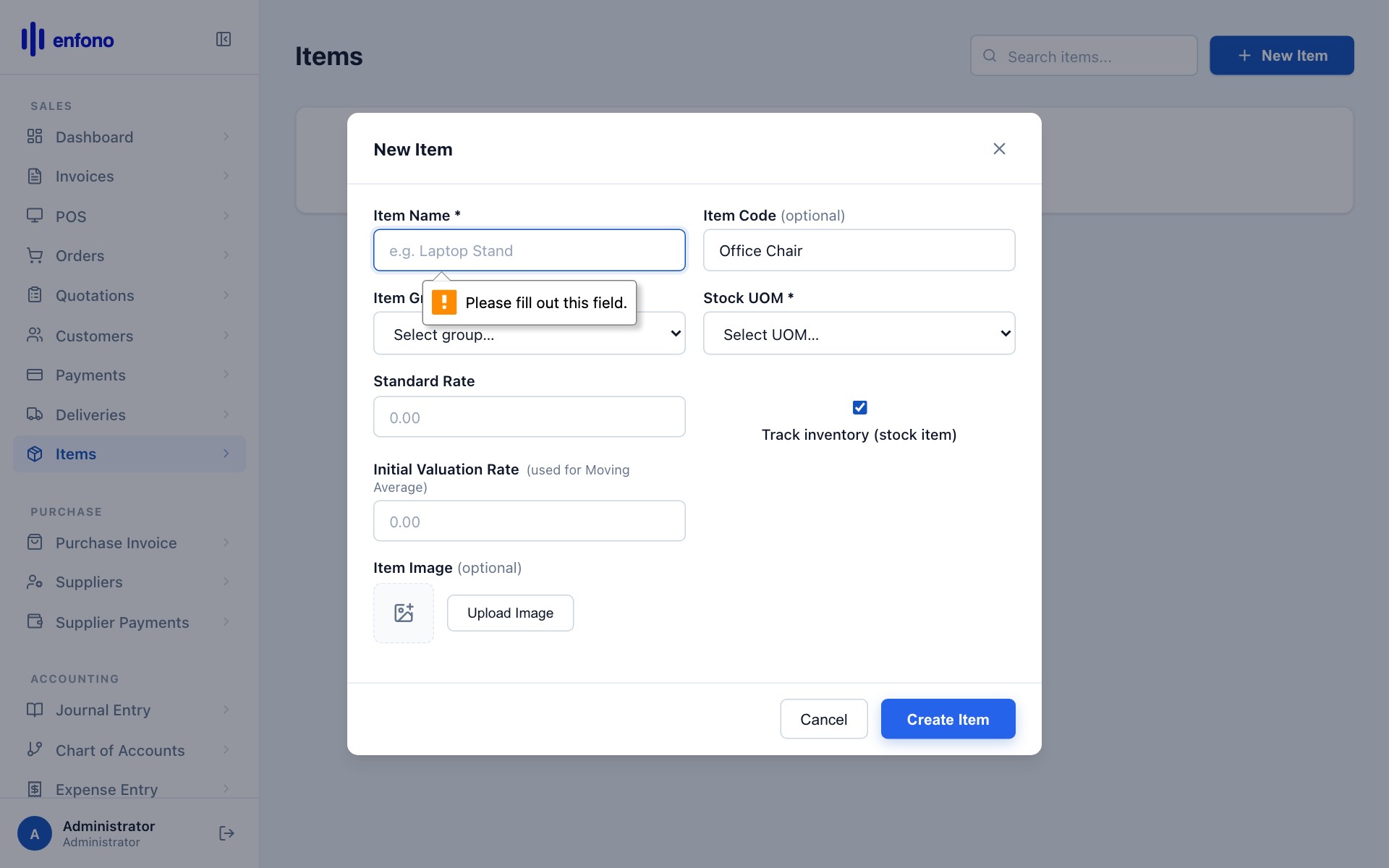
Task: Click the Deliveries truck icon
Action: tap(35, 414)
